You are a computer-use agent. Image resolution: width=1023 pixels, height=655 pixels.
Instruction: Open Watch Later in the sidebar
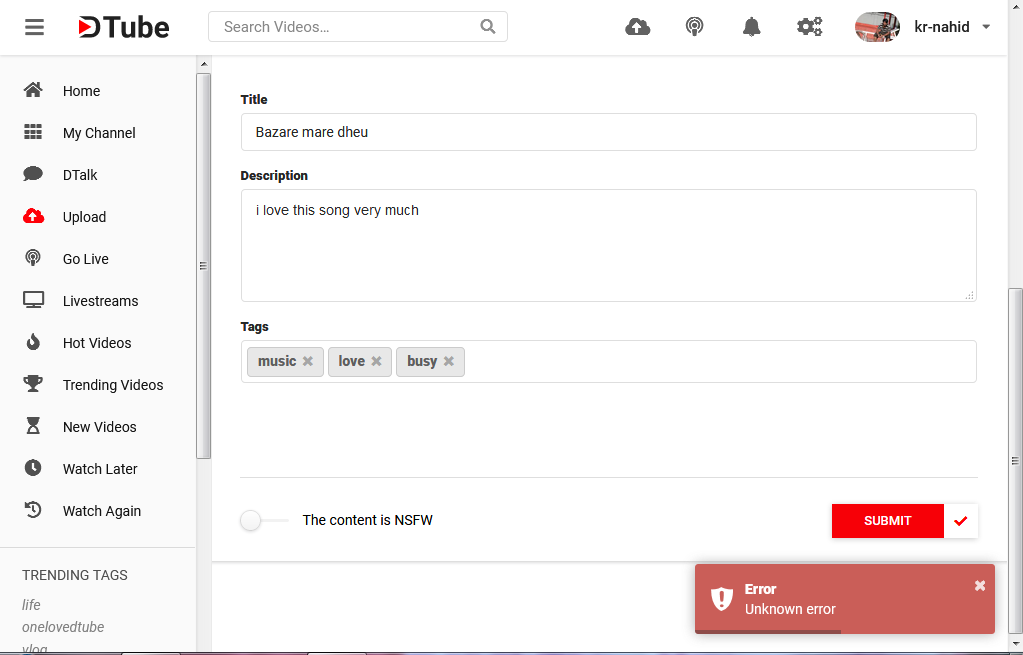98,468
